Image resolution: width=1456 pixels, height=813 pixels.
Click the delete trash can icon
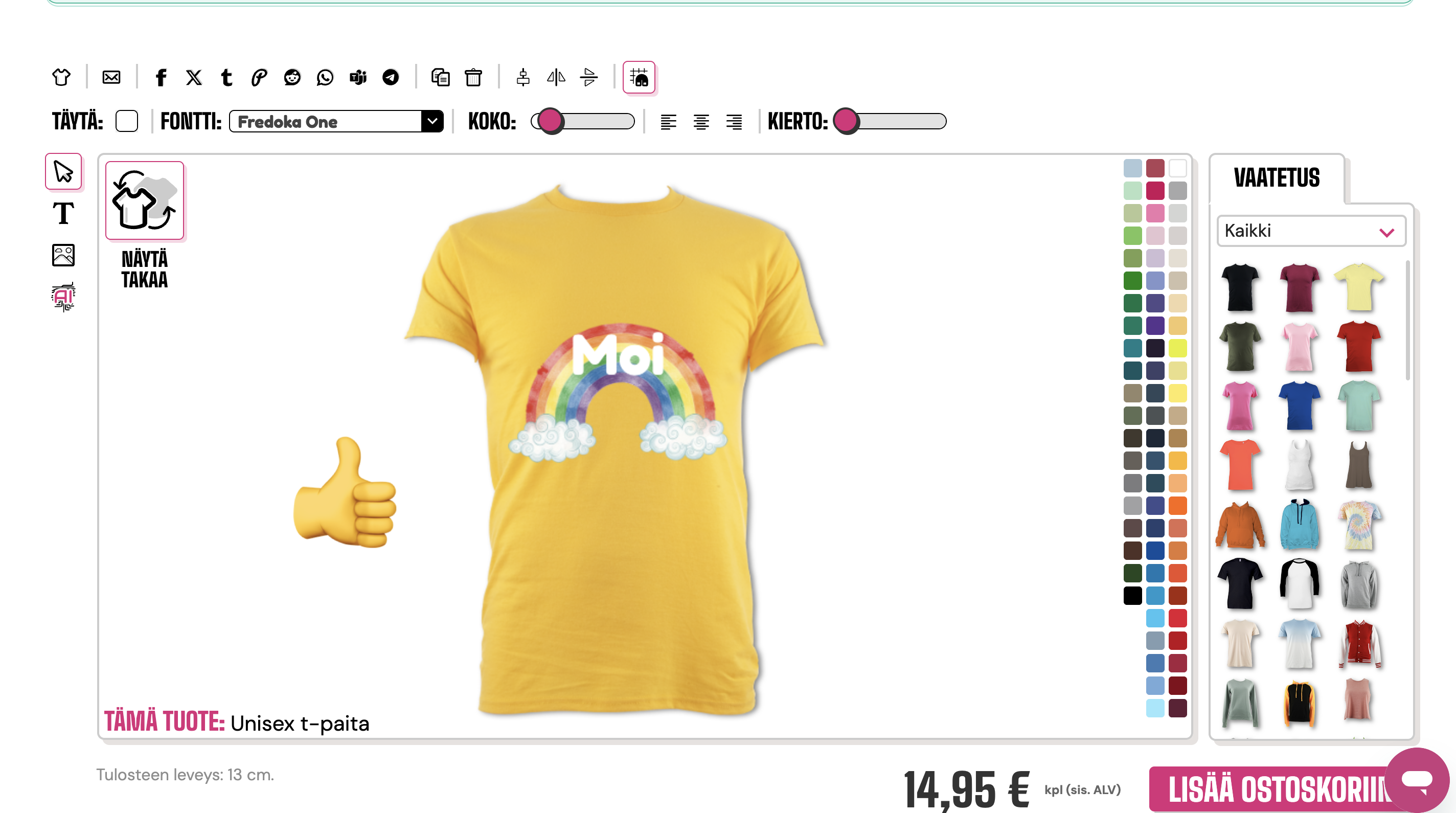473,77
